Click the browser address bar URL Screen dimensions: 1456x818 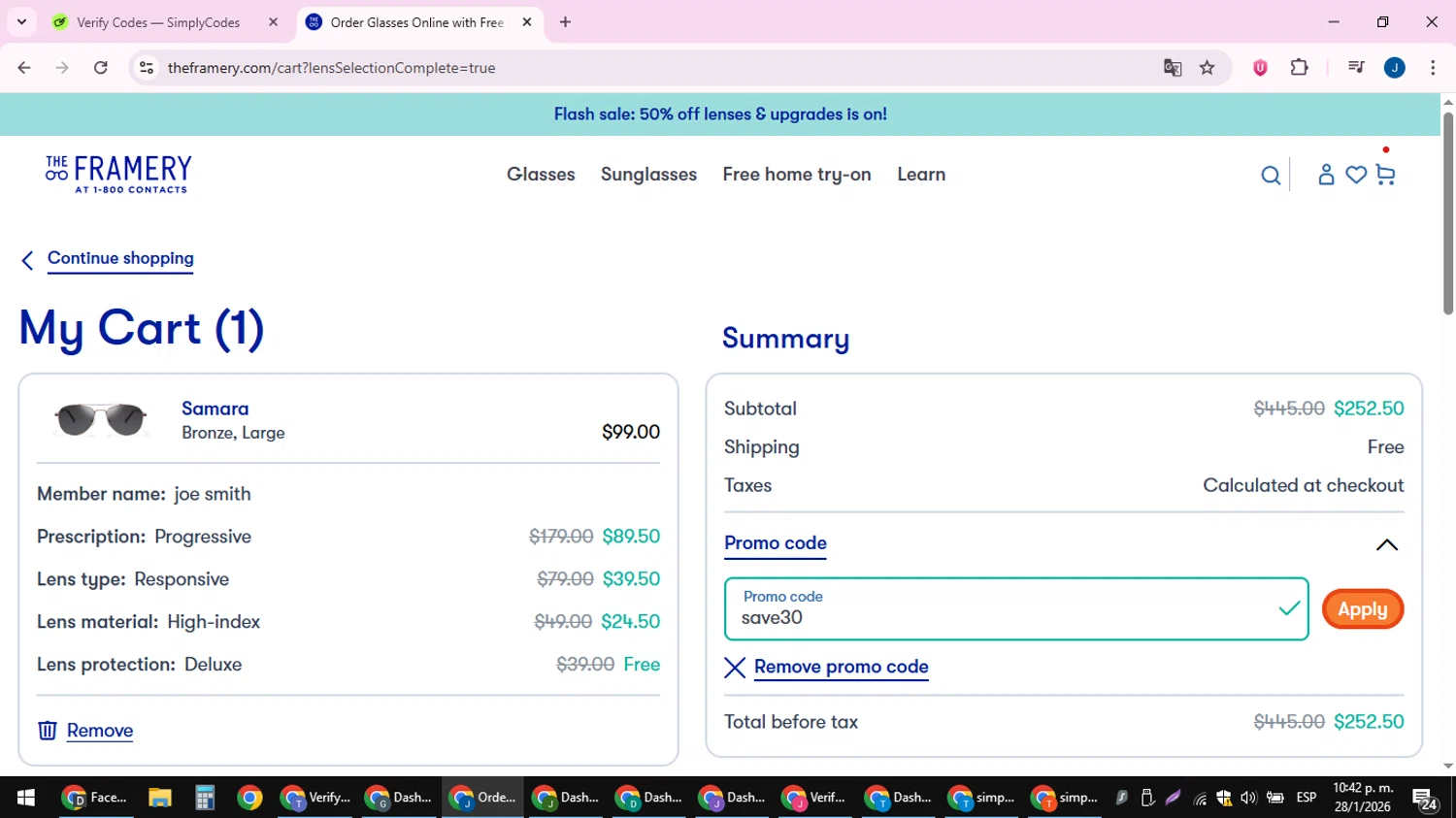331,68
